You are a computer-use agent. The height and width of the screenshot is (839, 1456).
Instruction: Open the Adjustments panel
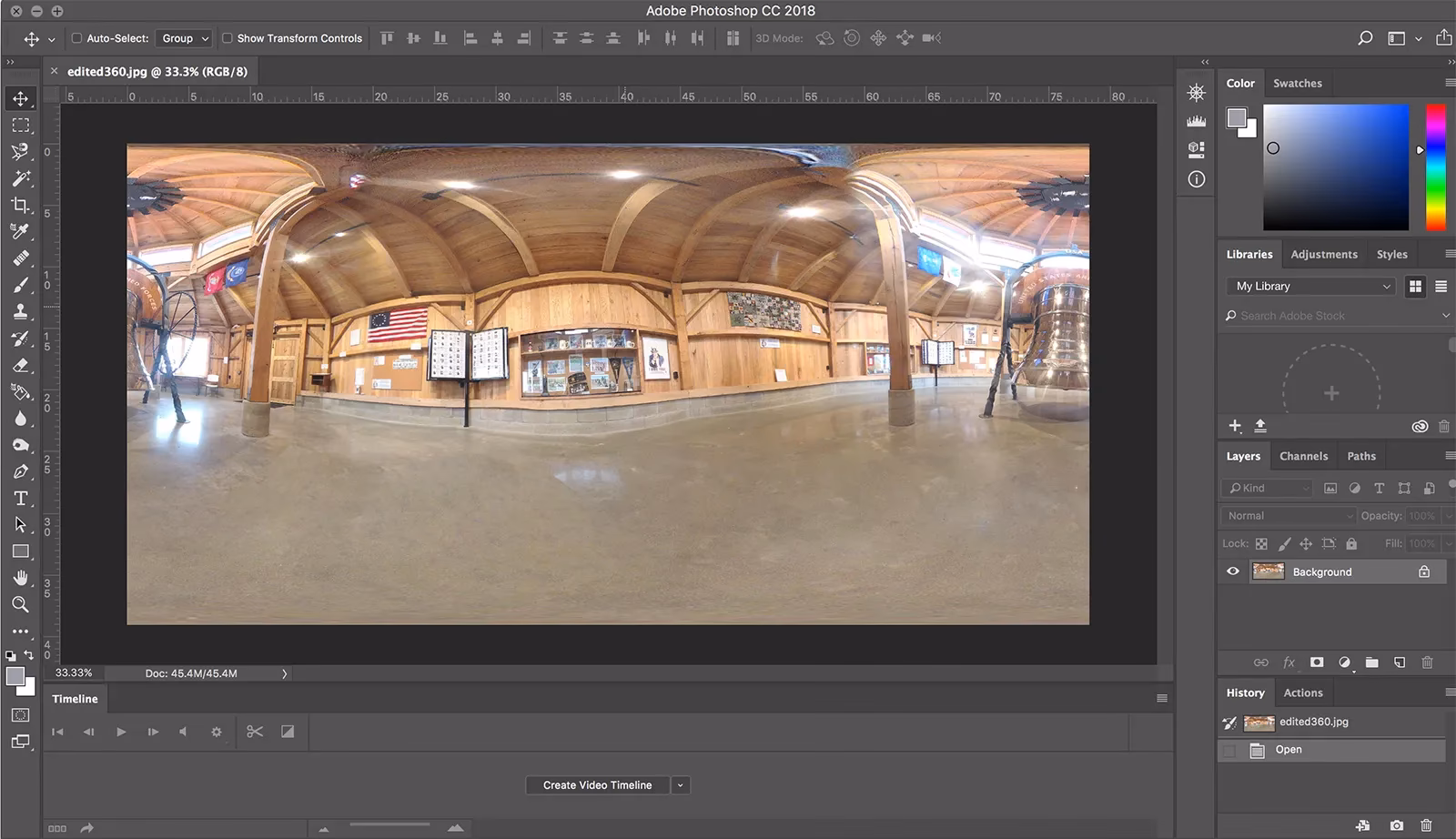pos(1324,254)
